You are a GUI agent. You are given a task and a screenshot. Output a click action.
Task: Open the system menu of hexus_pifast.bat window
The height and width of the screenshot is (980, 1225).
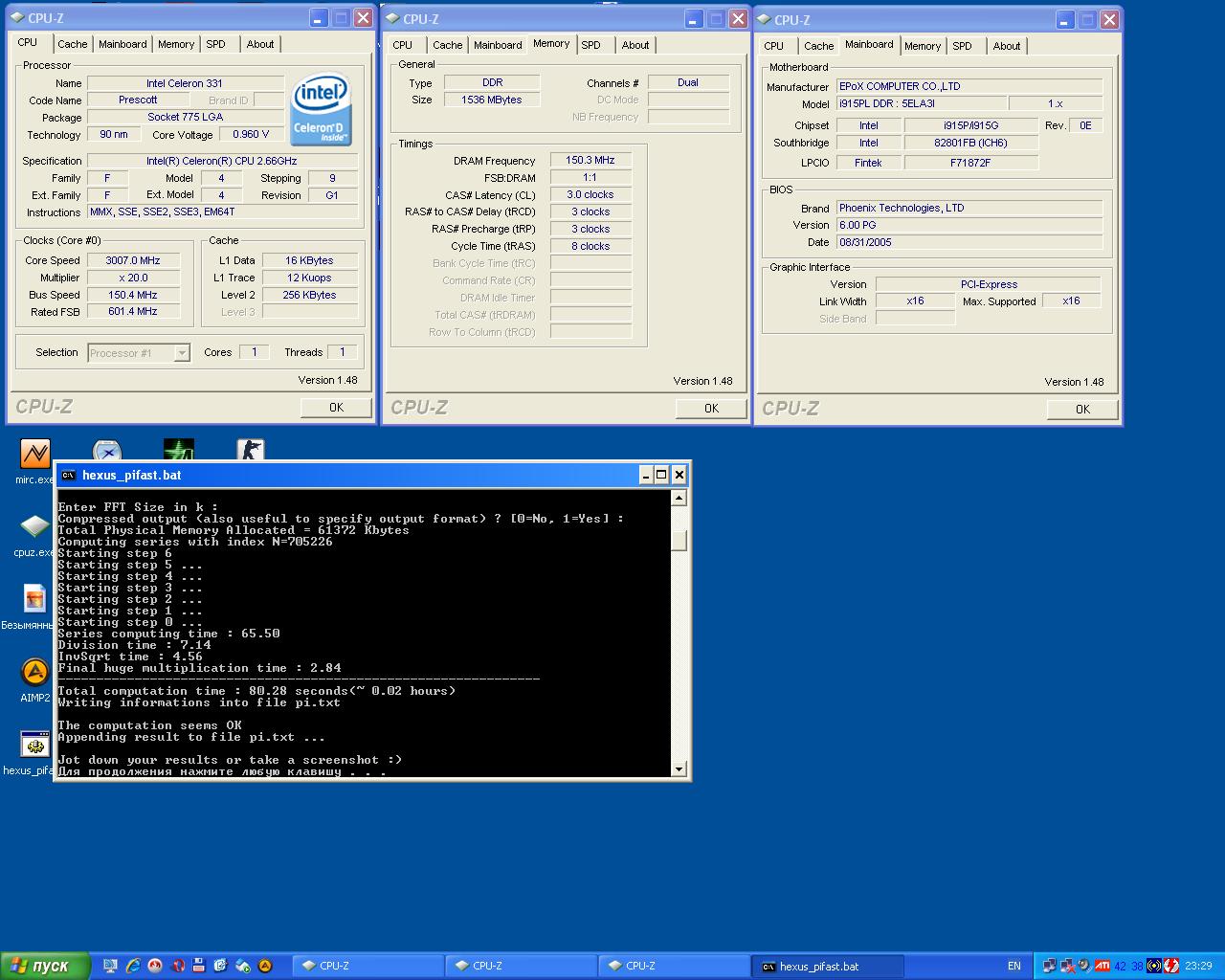coord(68,475)
